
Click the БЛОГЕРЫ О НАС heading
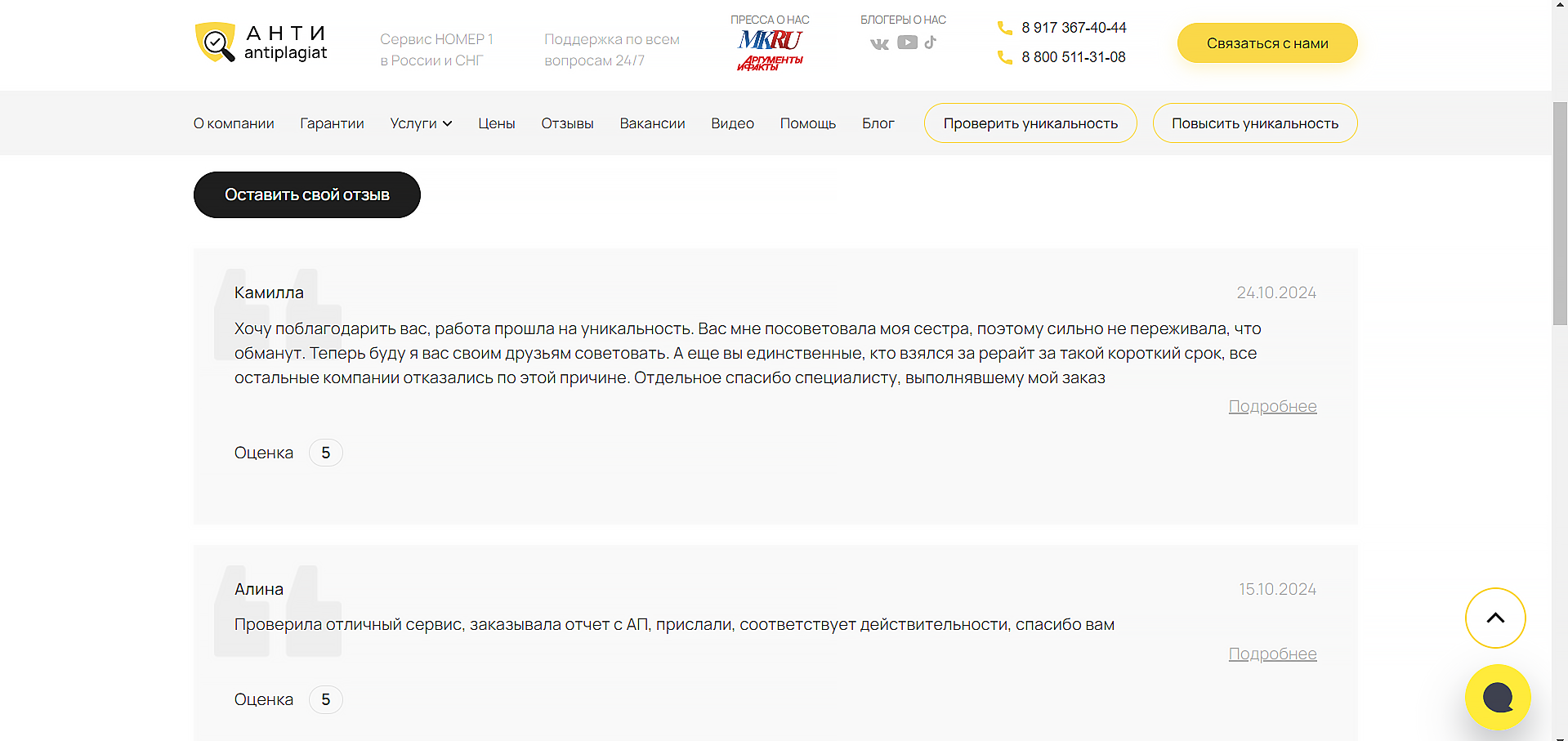(903, 20)
